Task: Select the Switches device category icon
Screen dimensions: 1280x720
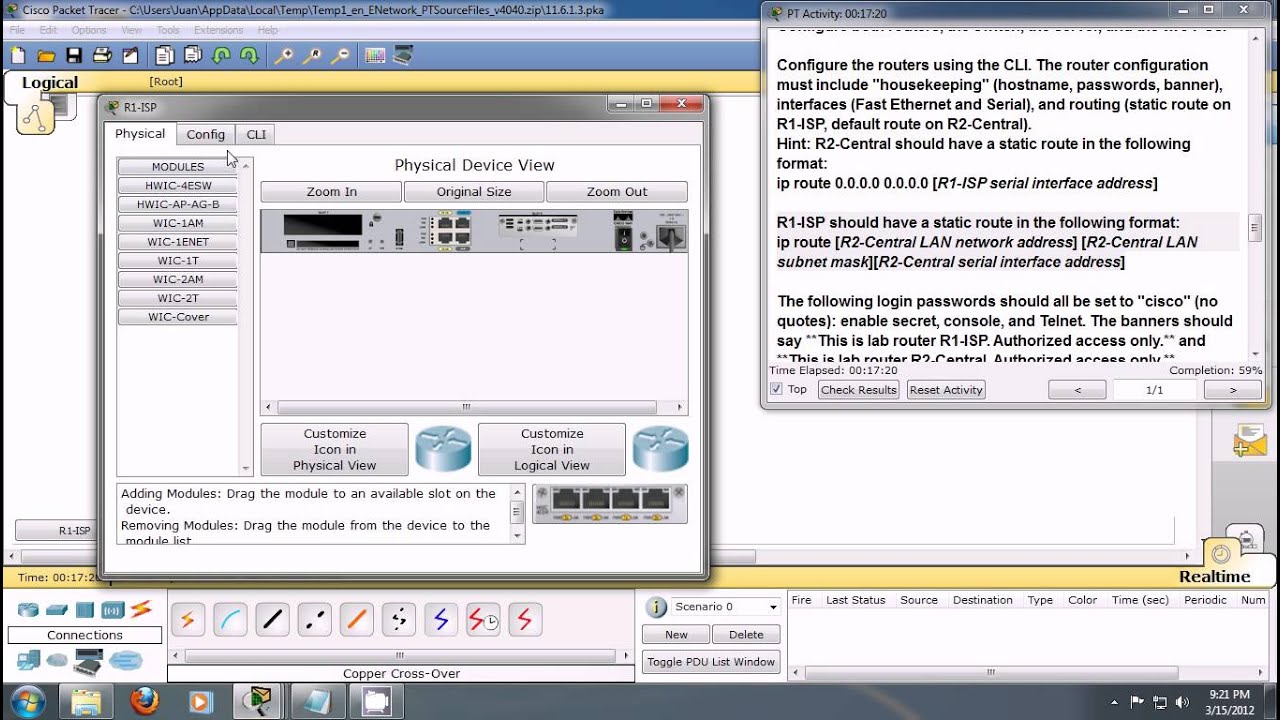Action: pos(57,610)
